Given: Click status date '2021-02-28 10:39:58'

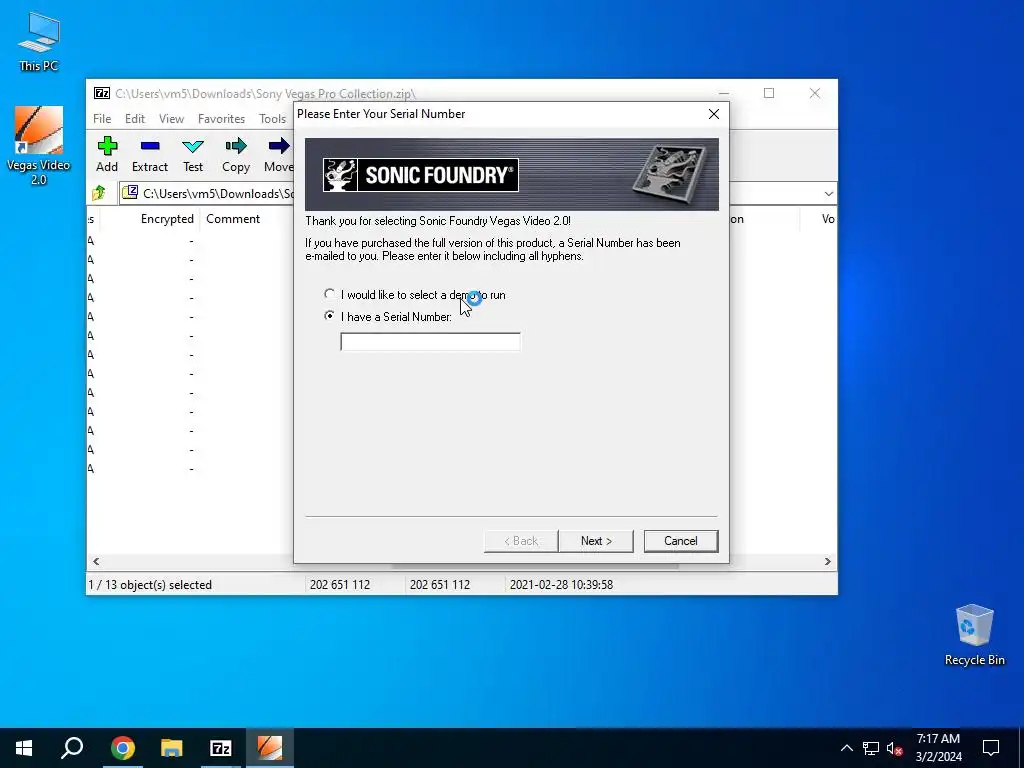Looking at the screenshot, I should [x=561, y=585].
